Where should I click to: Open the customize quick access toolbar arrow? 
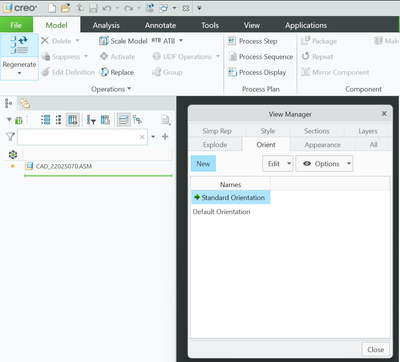tap(199, 8)
